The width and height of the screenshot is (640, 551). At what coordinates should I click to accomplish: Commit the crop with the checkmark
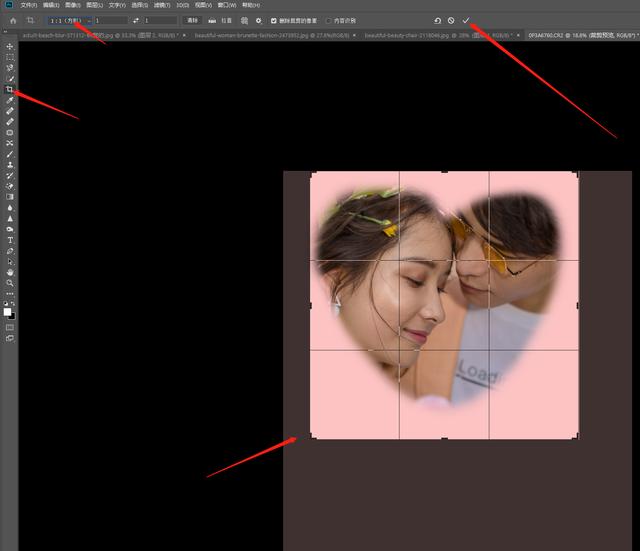point(466,20)
